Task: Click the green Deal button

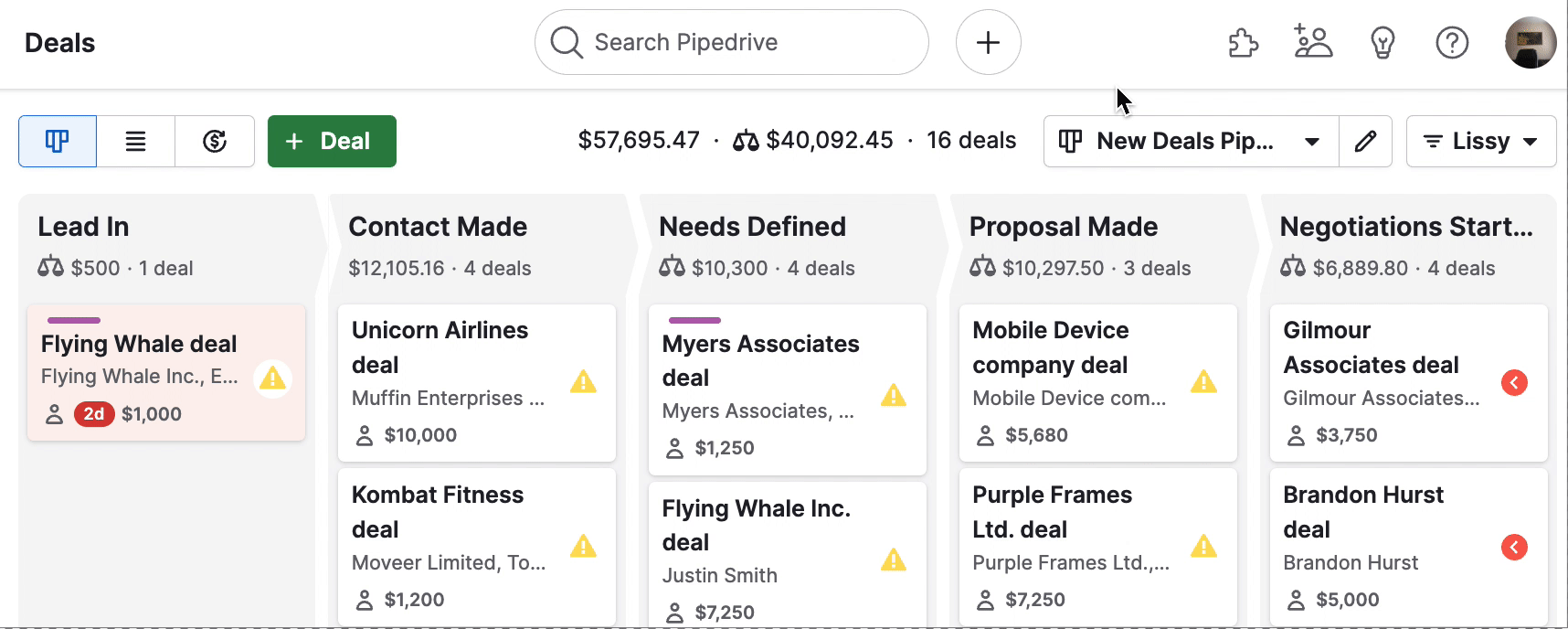Action: (331, 141)
